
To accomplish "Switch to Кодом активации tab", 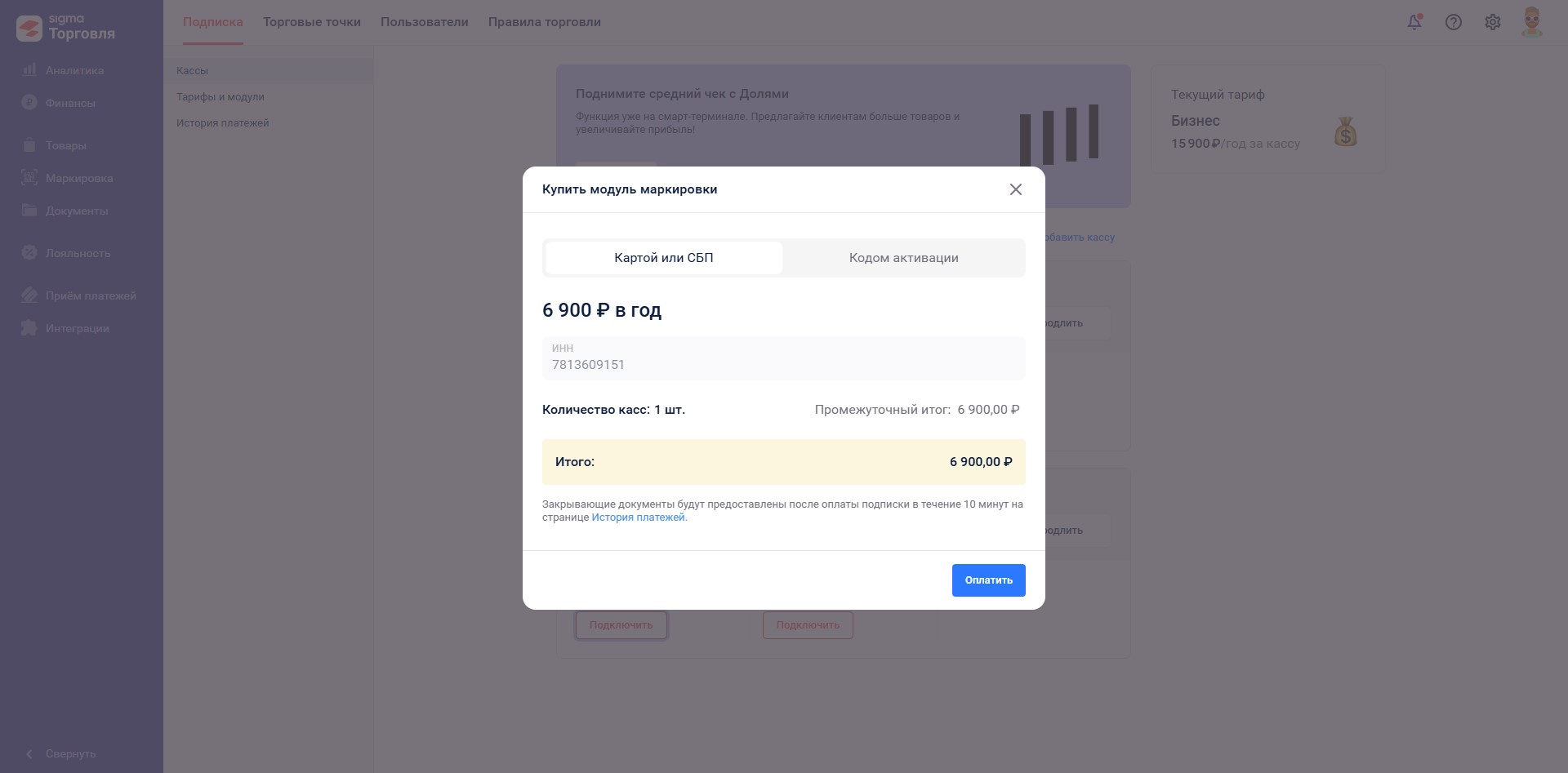I will 903,258.
